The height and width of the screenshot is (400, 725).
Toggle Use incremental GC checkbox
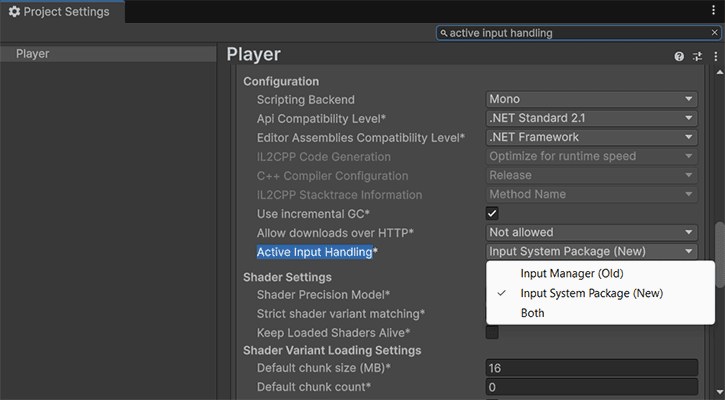coord(492,213)
